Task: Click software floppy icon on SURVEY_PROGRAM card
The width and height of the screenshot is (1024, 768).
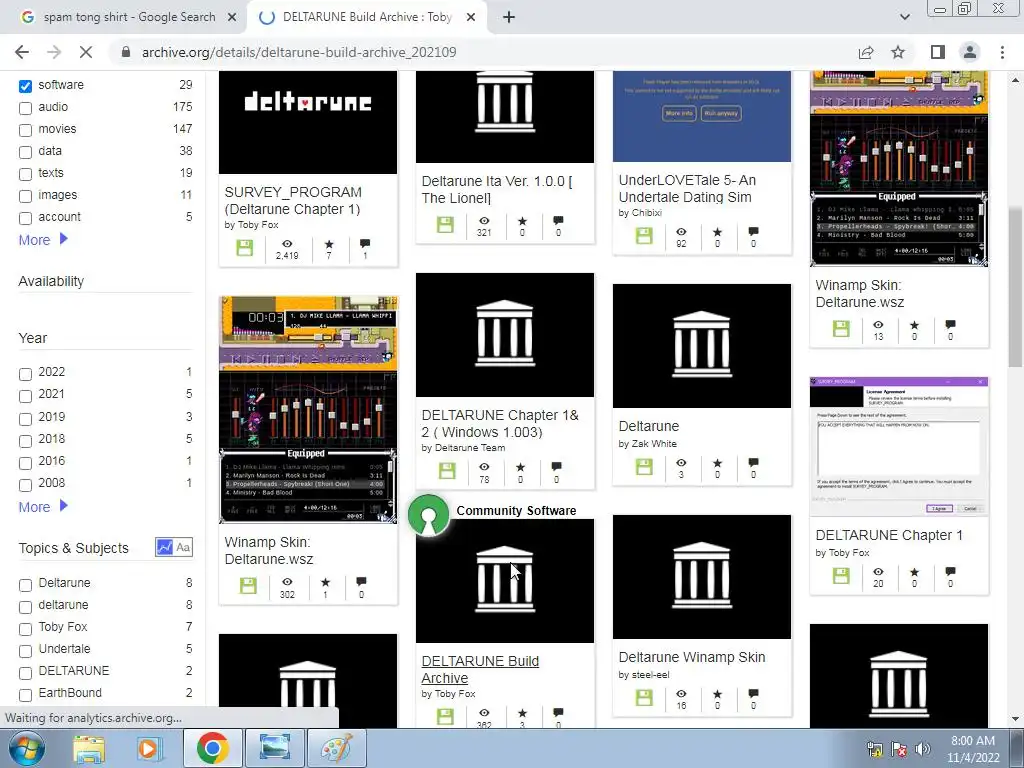Action: pyautogui.click(x=245, y=248)
